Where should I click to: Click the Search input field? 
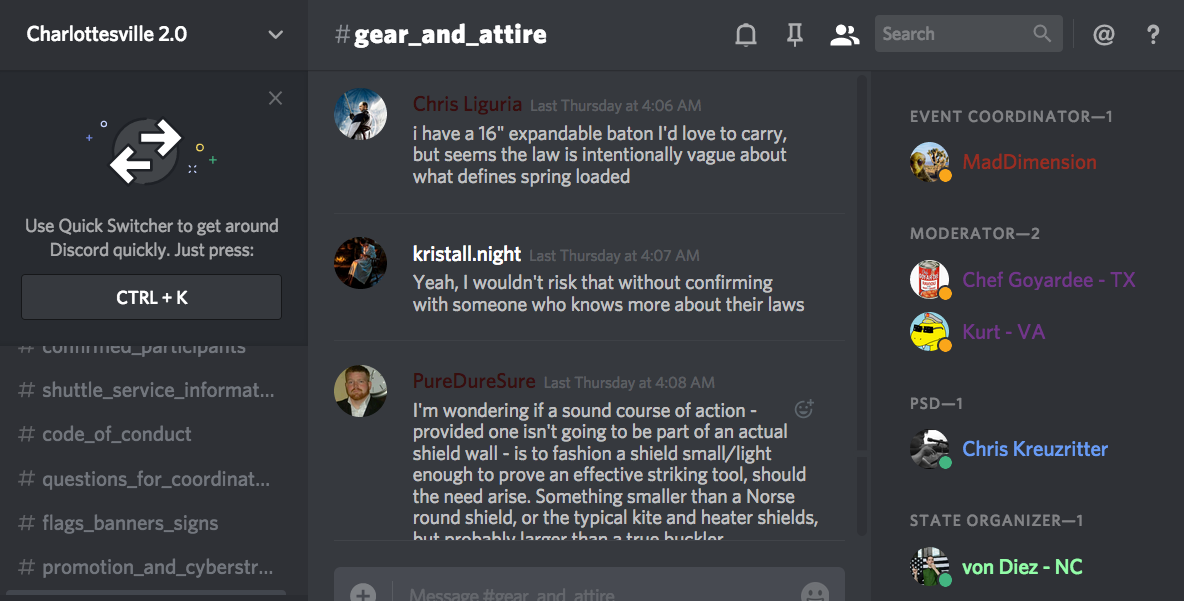pos(955,34)
